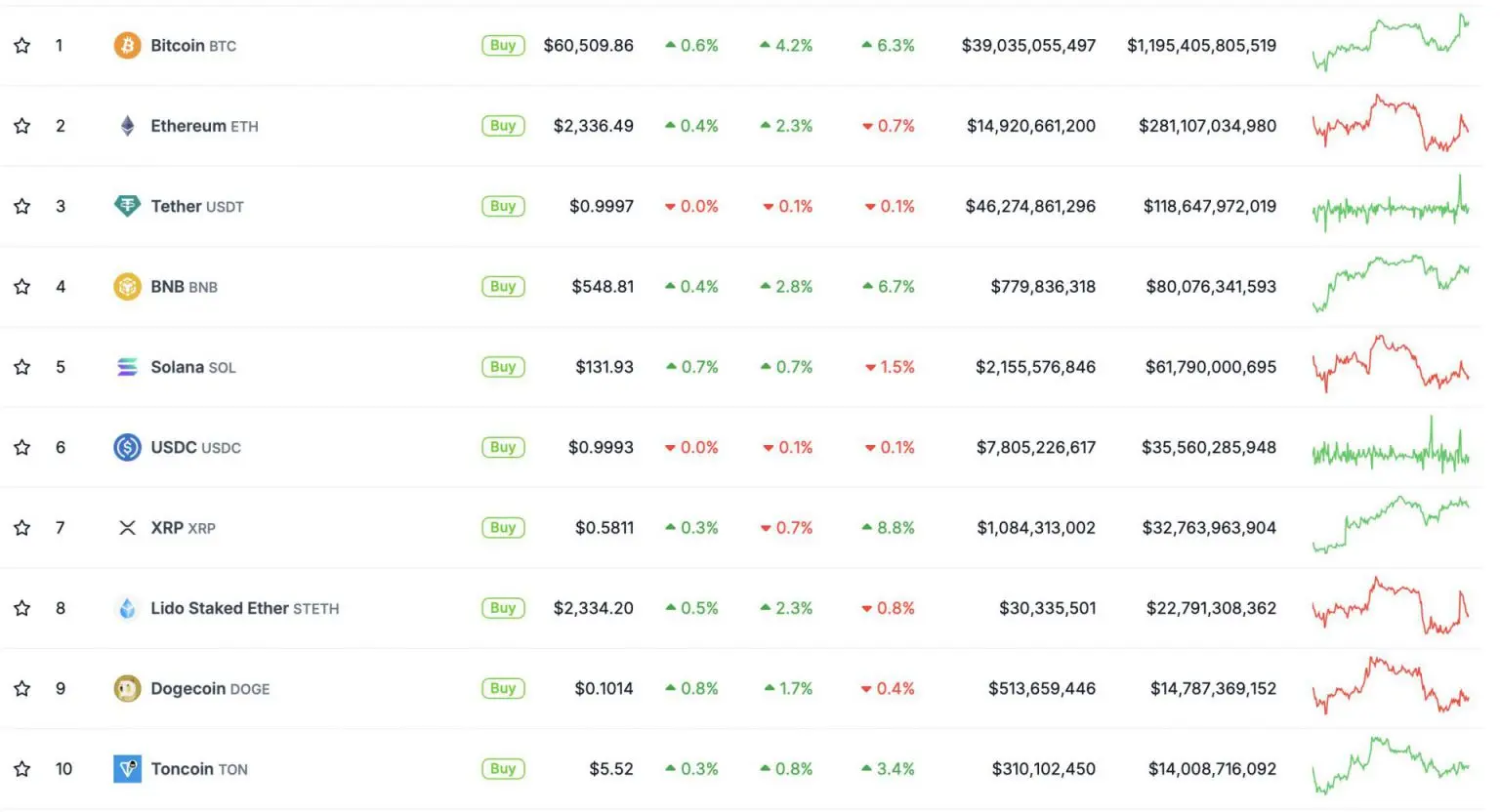The height and width of the screenshot is (812, 1500).
Task: Click the Lido Staked Ether logo
Action: point(127,608)
